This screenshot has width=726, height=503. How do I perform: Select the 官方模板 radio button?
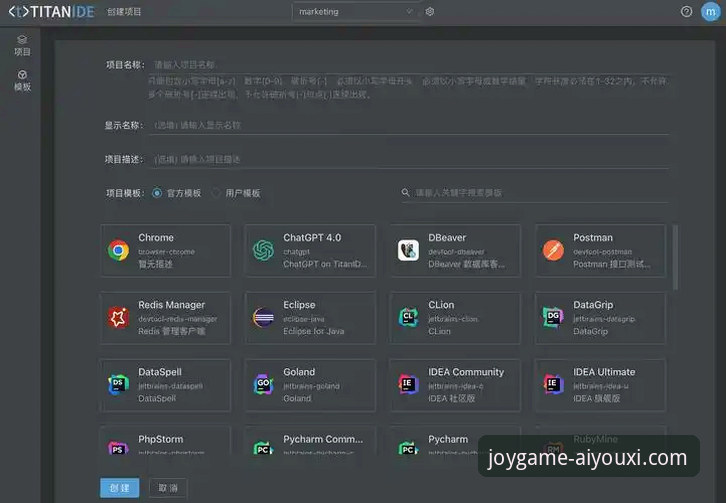[157, 193]
